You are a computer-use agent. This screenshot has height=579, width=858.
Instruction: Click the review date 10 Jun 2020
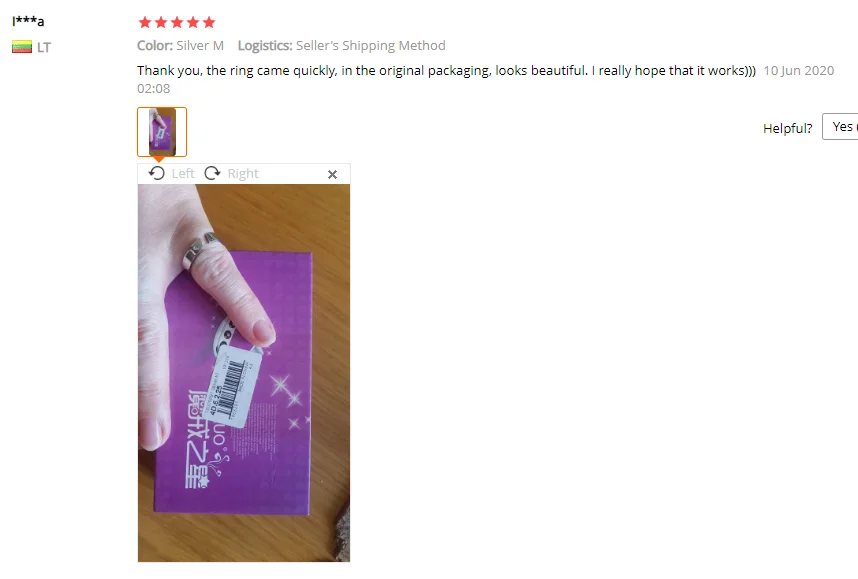pyautogui.click(x=798, y=71)
